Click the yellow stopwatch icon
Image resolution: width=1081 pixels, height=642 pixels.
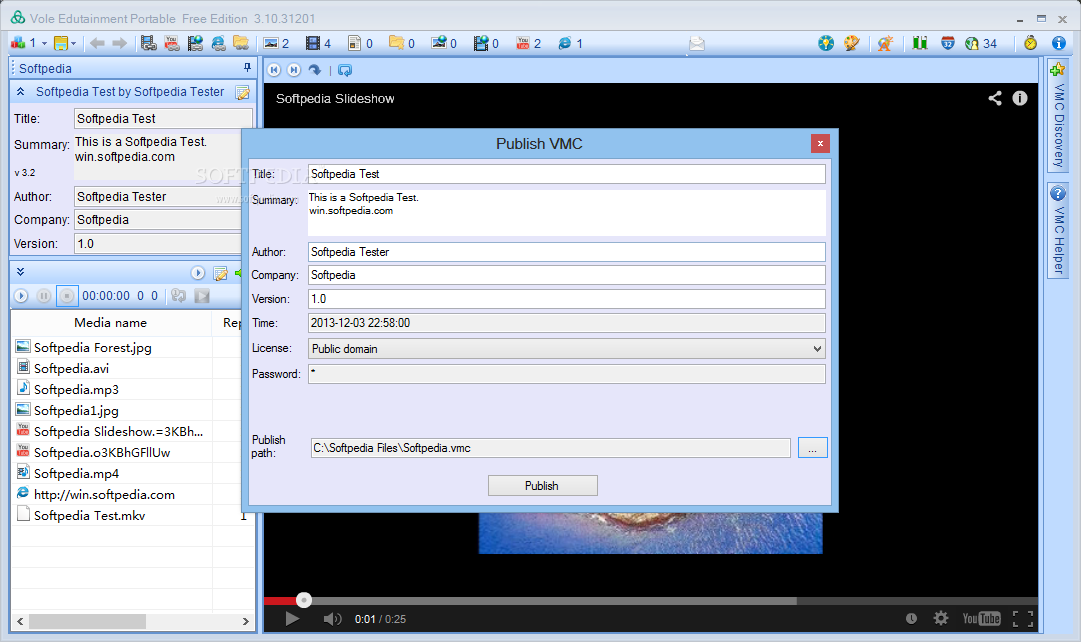[x=1031, y=43]
